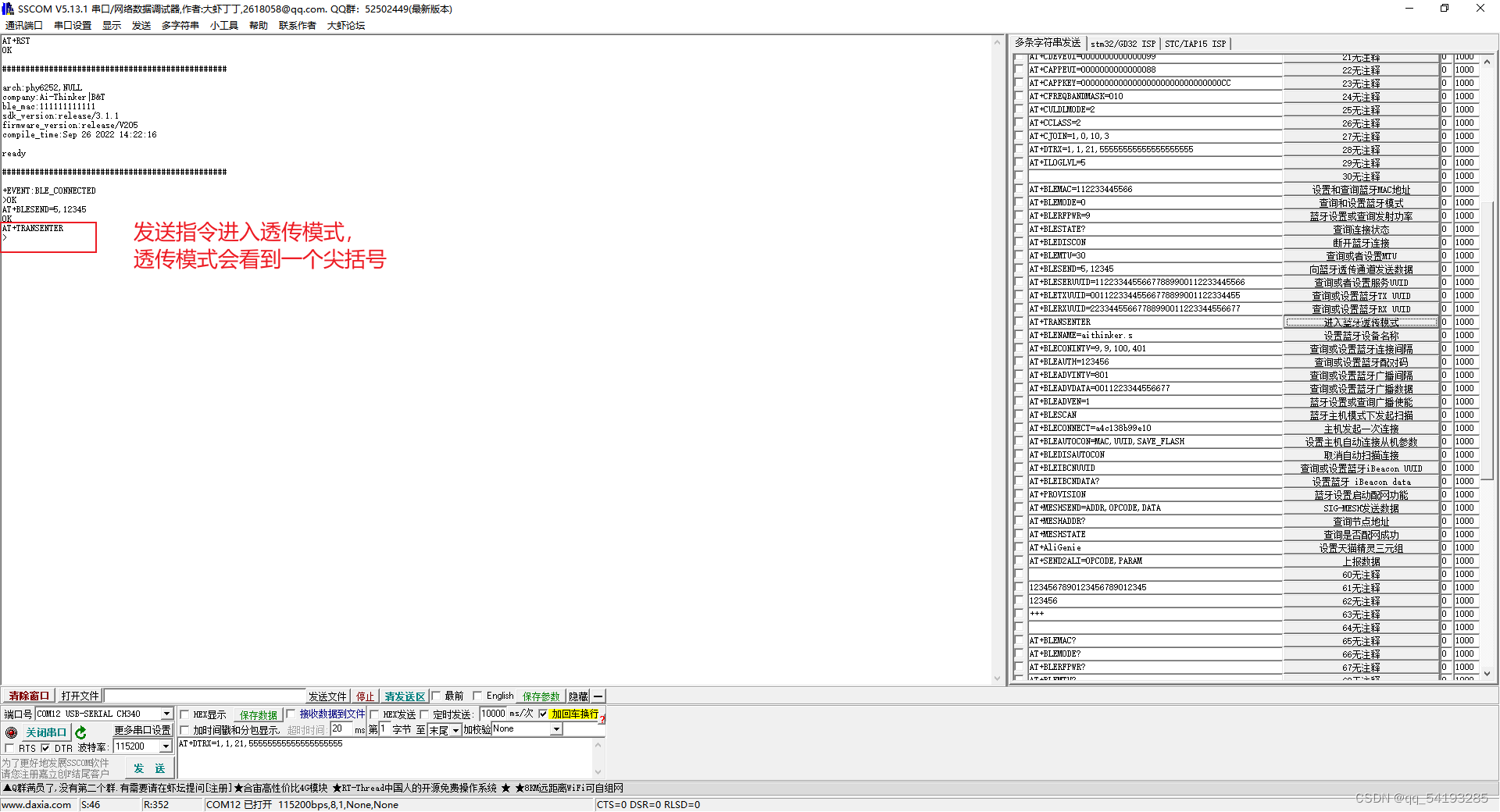
Task: Click the send text area scrollbar
Action: tap(598, 758)
